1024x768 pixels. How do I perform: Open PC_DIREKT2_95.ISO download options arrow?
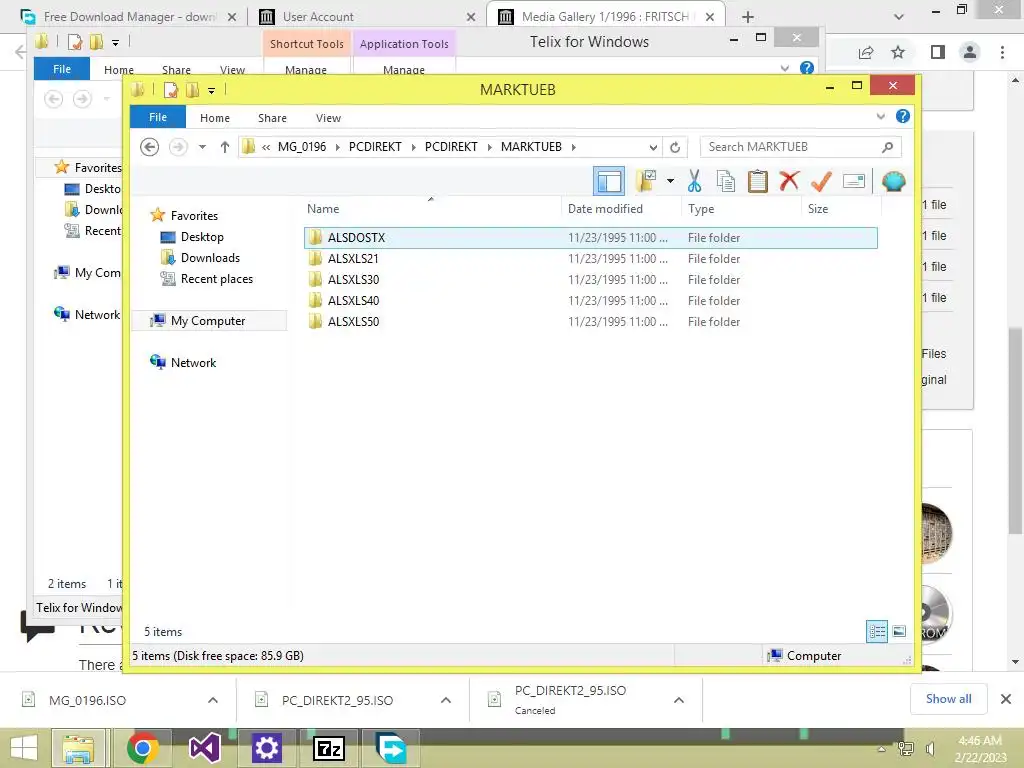pos(446,700)
